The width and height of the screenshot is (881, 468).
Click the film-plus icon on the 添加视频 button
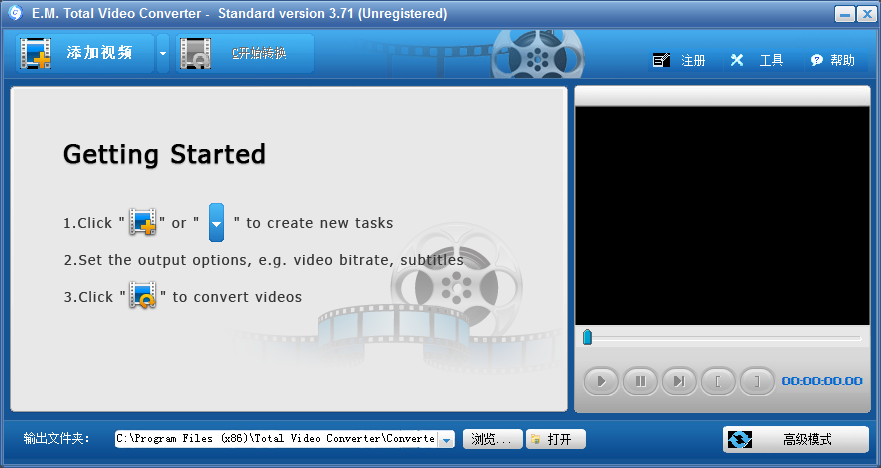click(36, 53)
